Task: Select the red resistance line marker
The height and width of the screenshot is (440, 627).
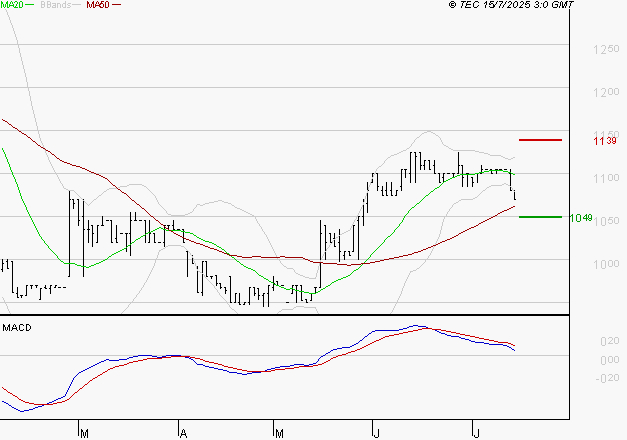Action: (x=540, y=140)
